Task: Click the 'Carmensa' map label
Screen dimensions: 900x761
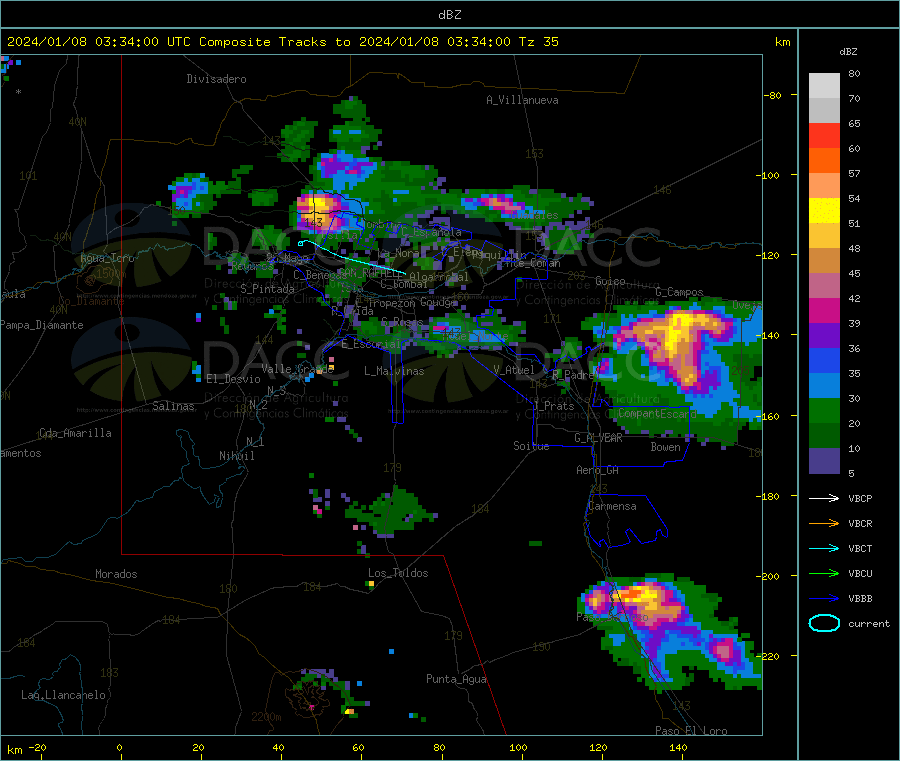Action: click(x=612, y=506)
